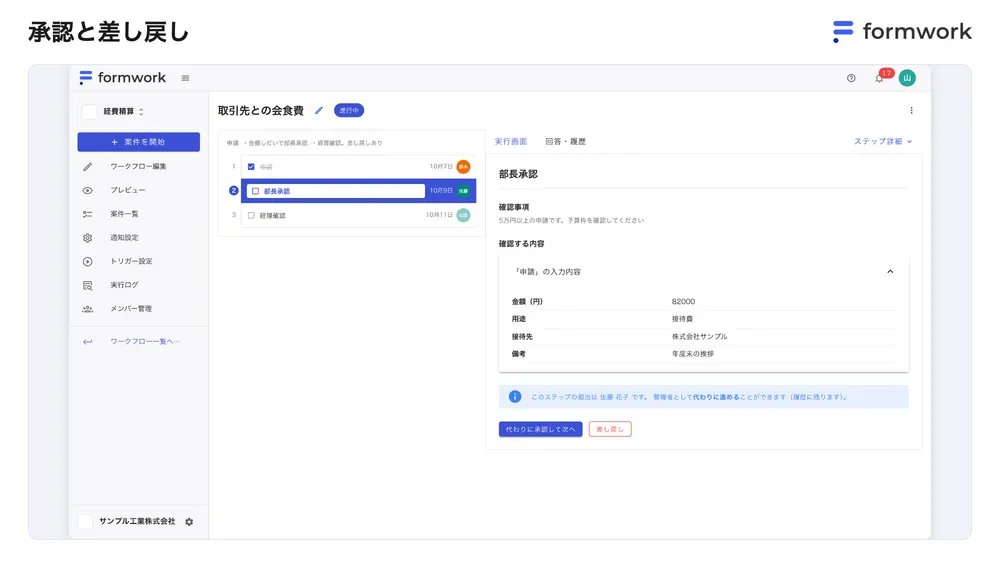Click the formwork logo in app header
This screenshot has height=564, width=1000.
coord(122,78)
